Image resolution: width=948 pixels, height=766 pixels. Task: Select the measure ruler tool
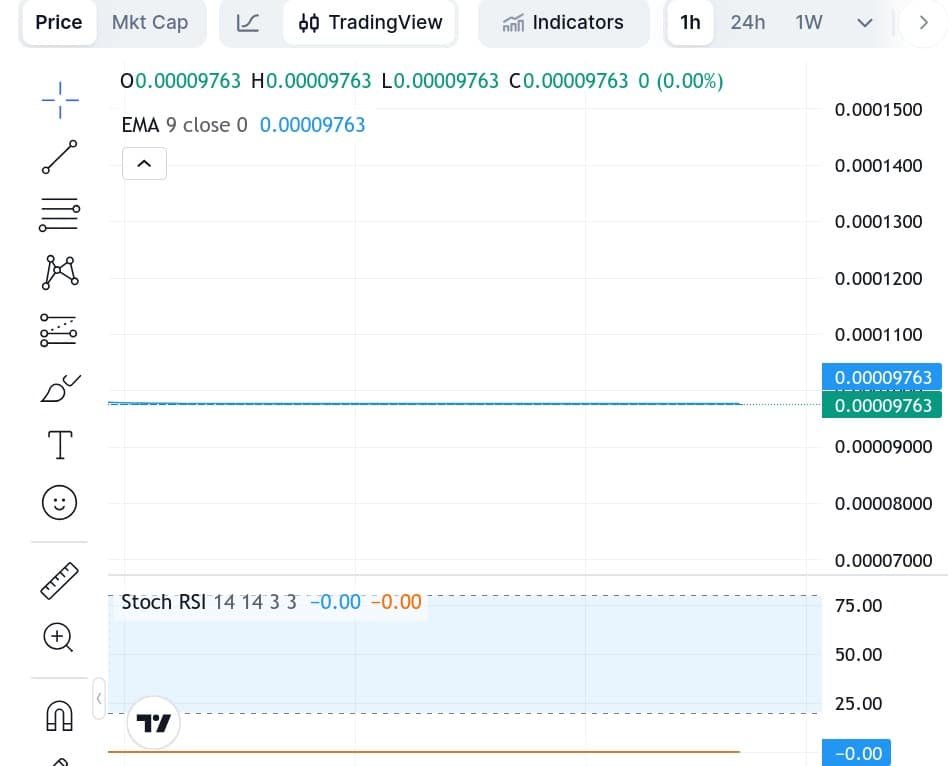(x=59, y=580)
